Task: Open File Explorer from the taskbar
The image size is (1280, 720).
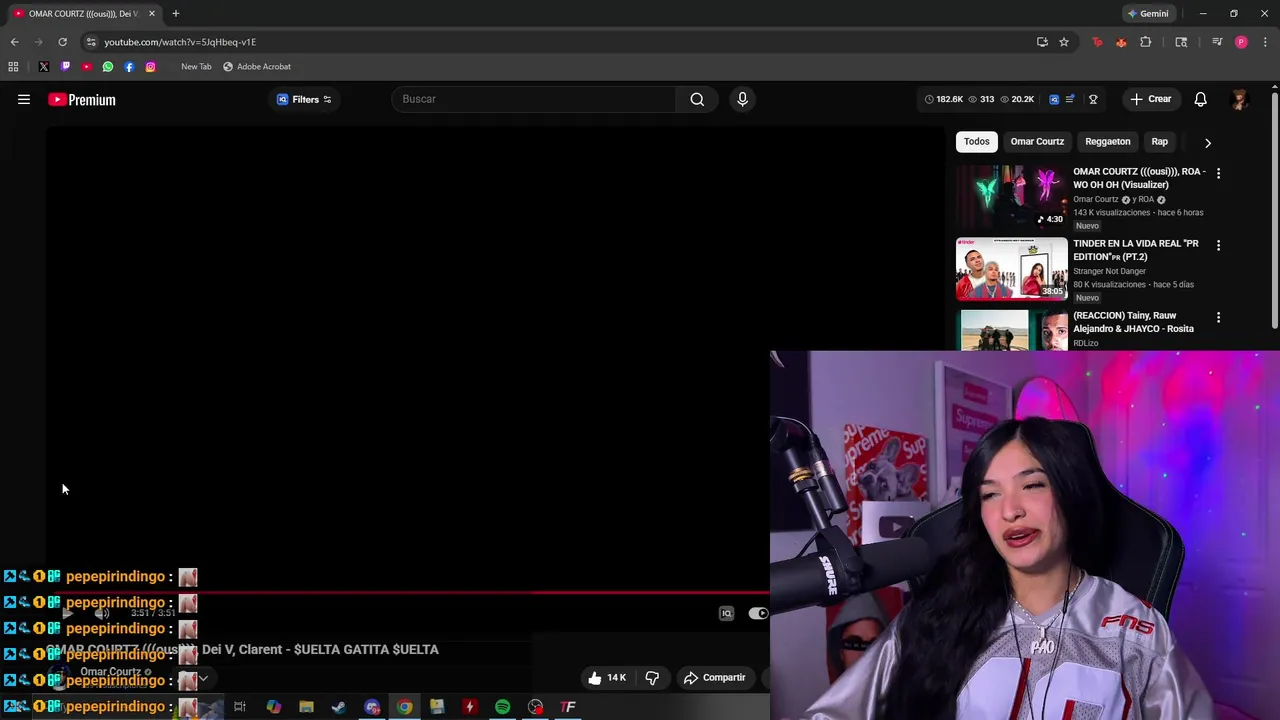Action: (x=306, y=707)
